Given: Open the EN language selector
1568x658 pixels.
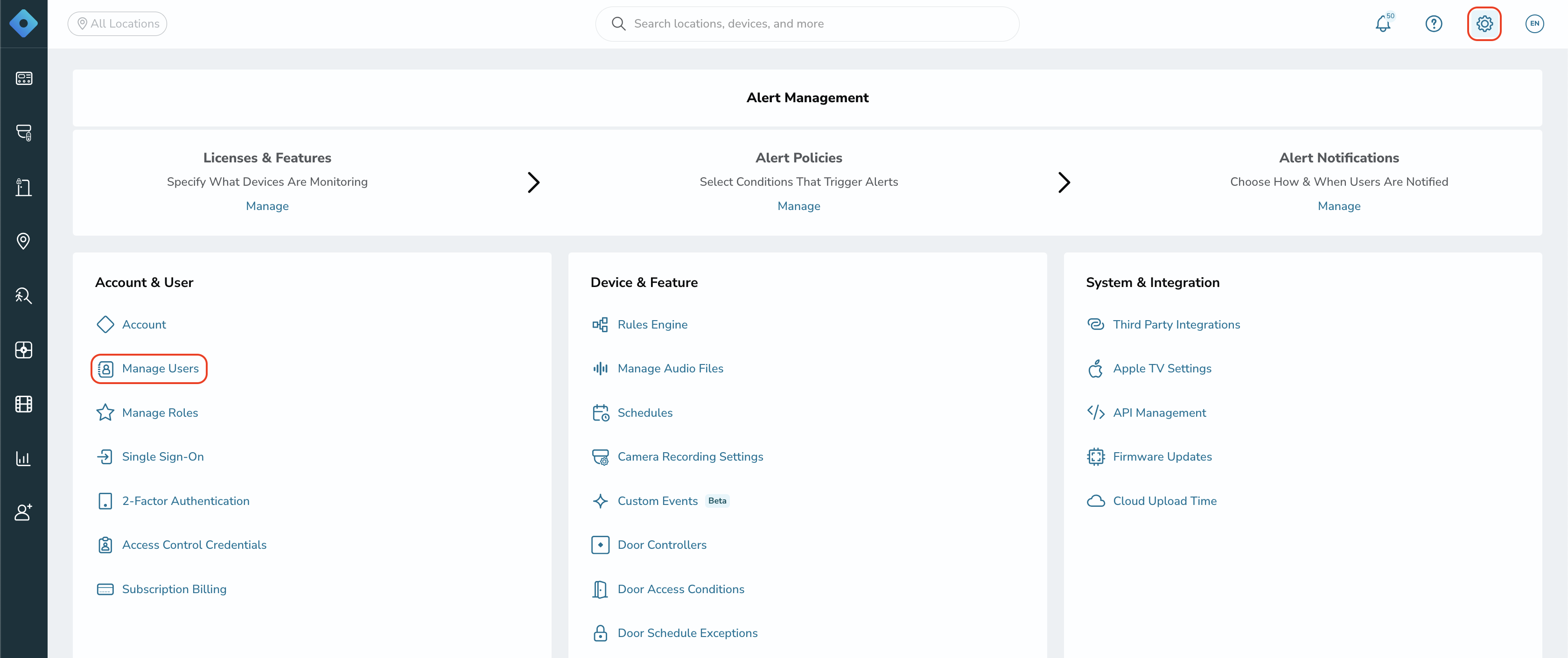Looking at the screenshot, I should click(x=1534, y=24).
